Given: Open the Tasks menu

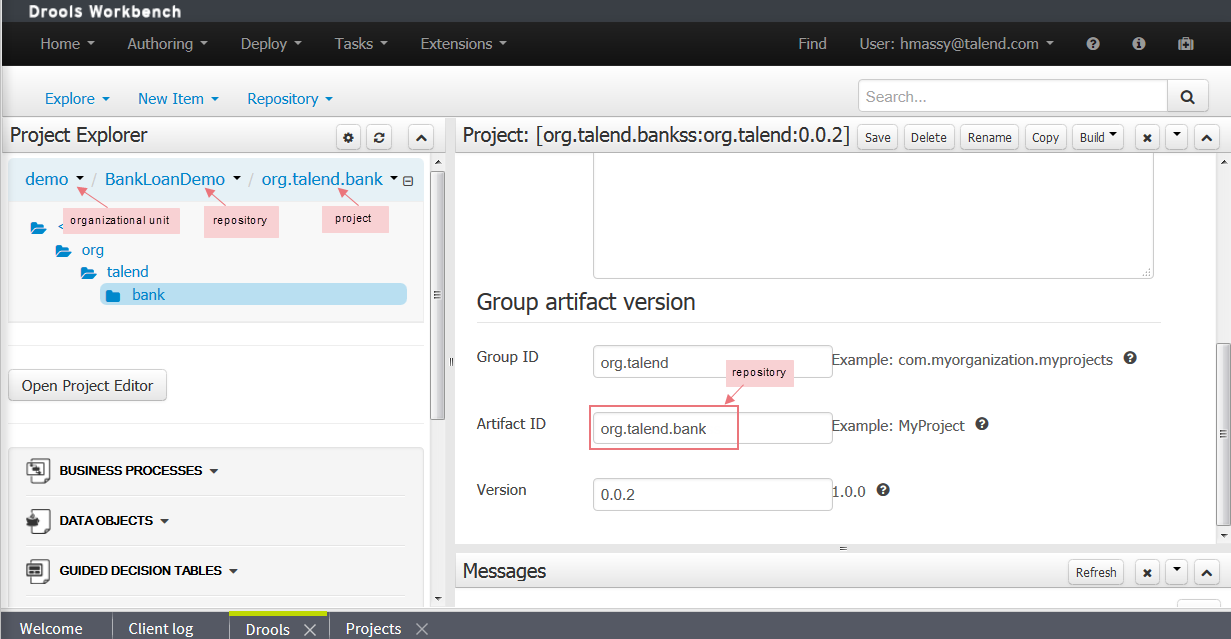Looking at the screenshot, I should click(x=361, y=44).
